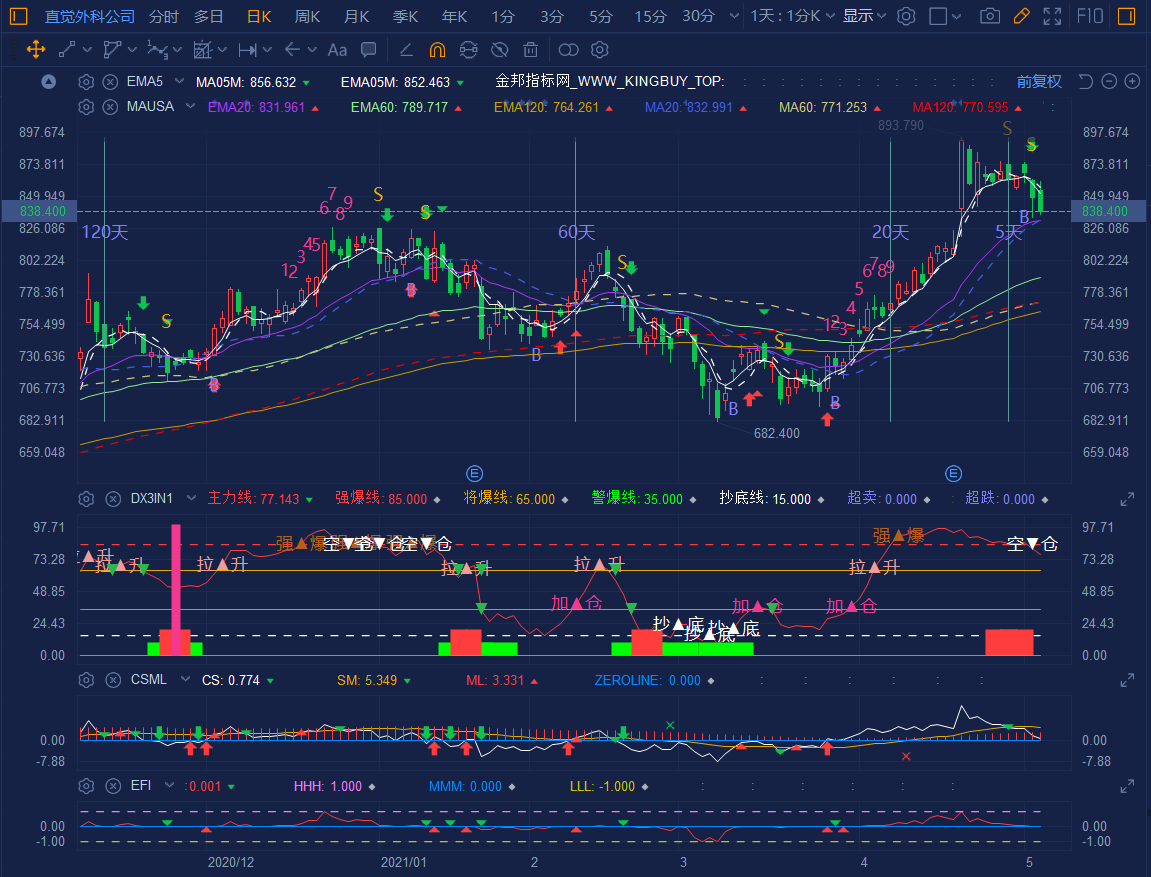Delete drawings with trash icon
The image size is (1151, 877).
click(x=531, y=50)
